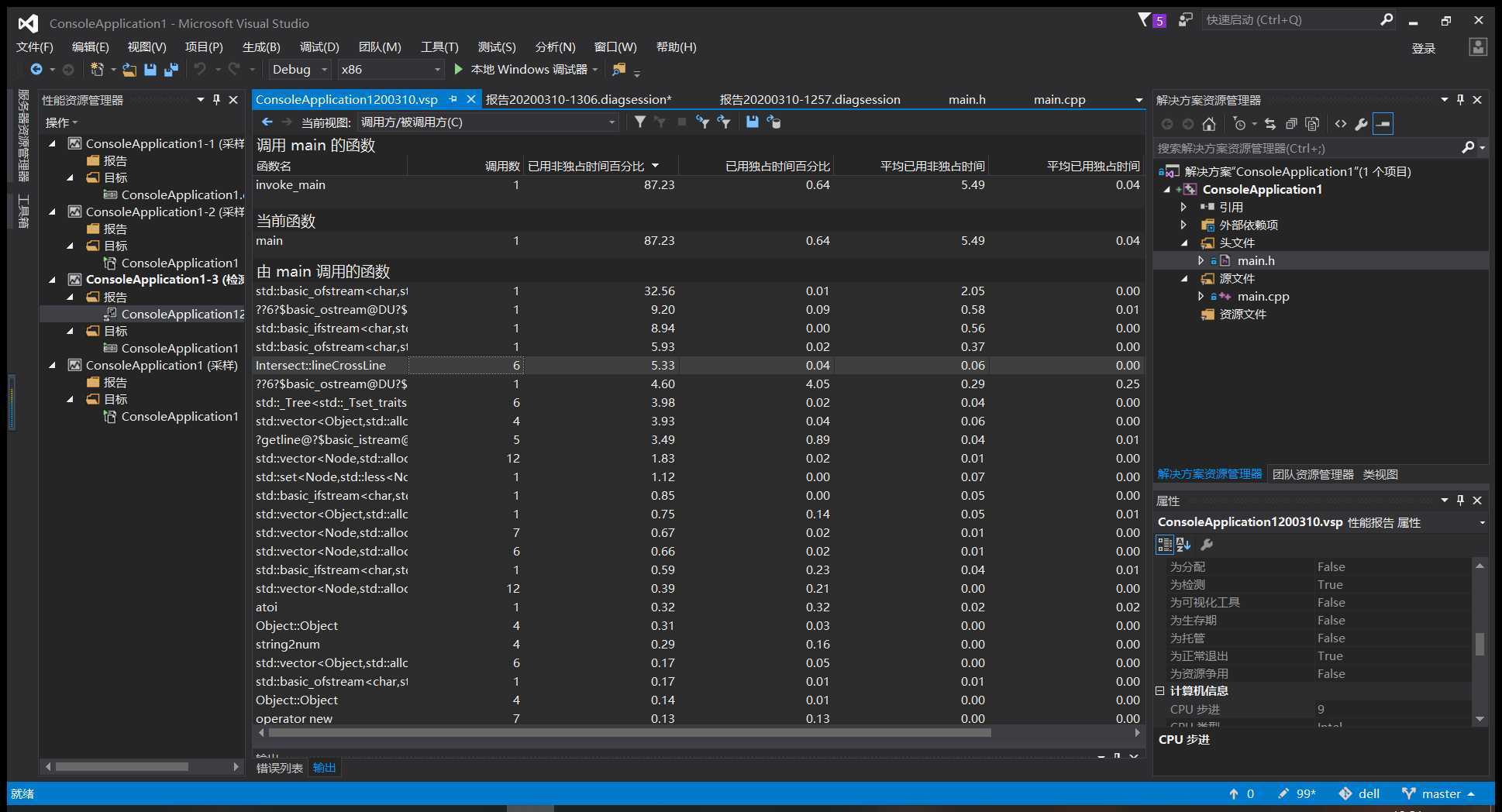Click the Show All Files icon
This screenshot has height=812, width=1502.
coord(1312,124)
